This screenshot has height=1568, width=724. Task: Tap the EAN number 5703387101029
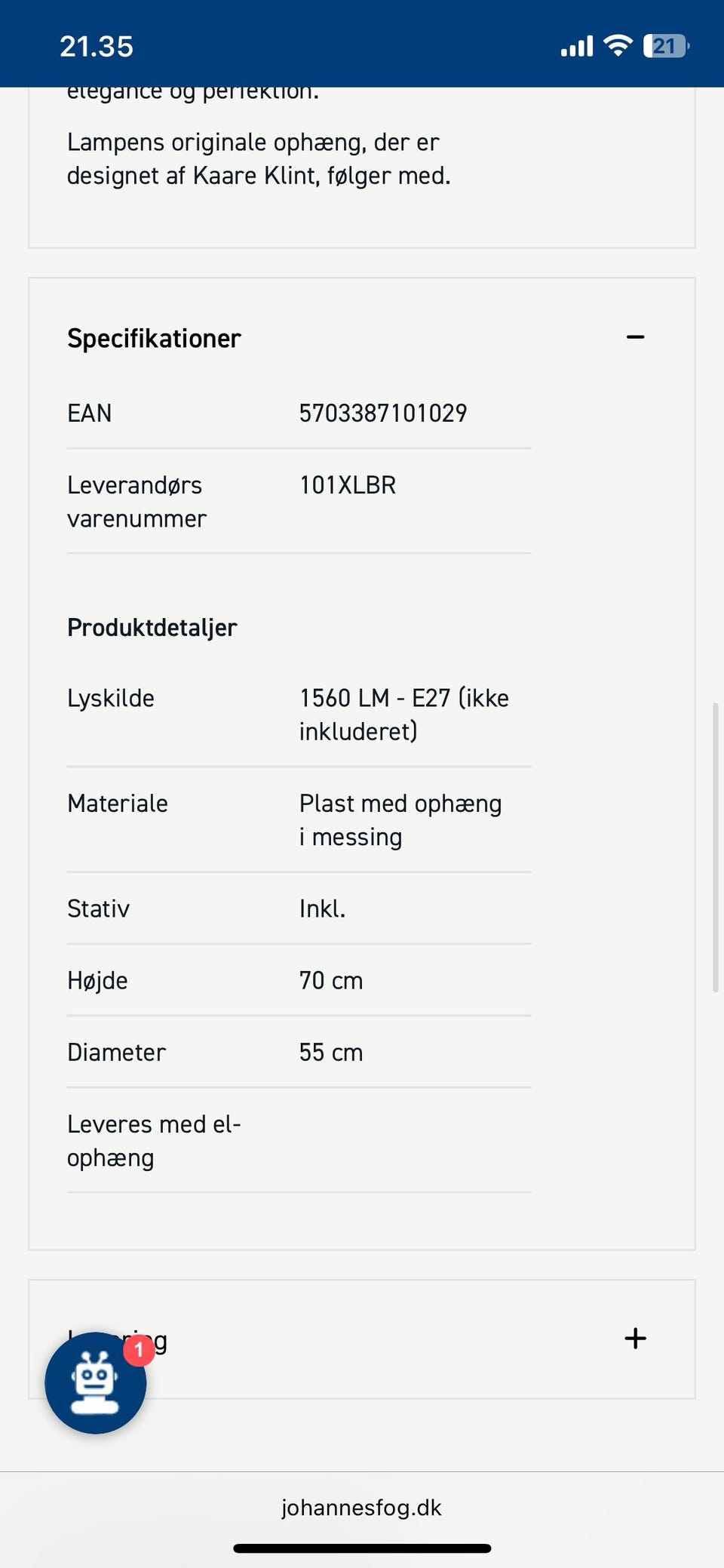coord(383,414)
